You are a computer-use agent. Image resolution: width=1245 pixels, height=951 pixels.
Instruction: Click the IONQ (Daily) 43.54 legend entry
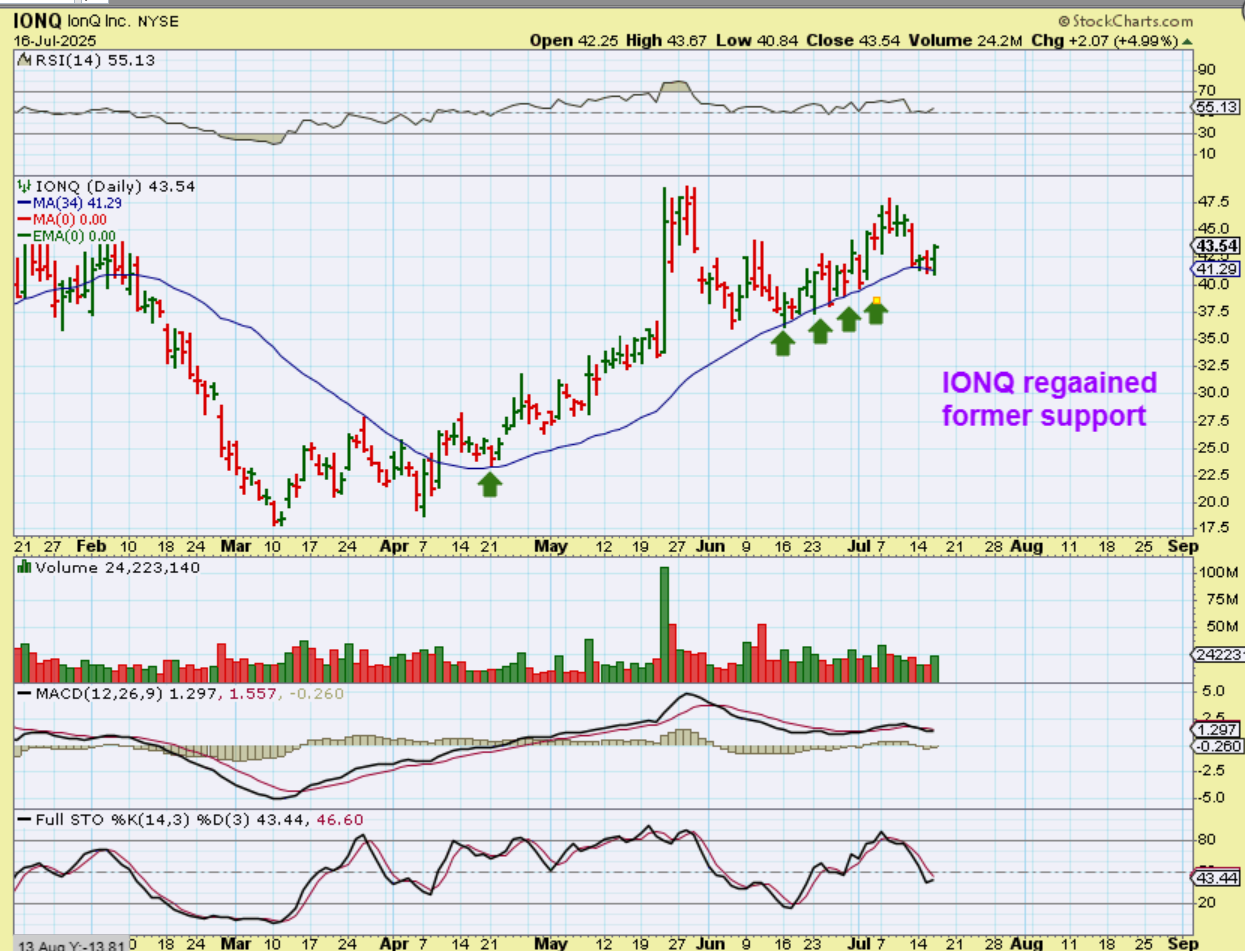pos(108,186)
